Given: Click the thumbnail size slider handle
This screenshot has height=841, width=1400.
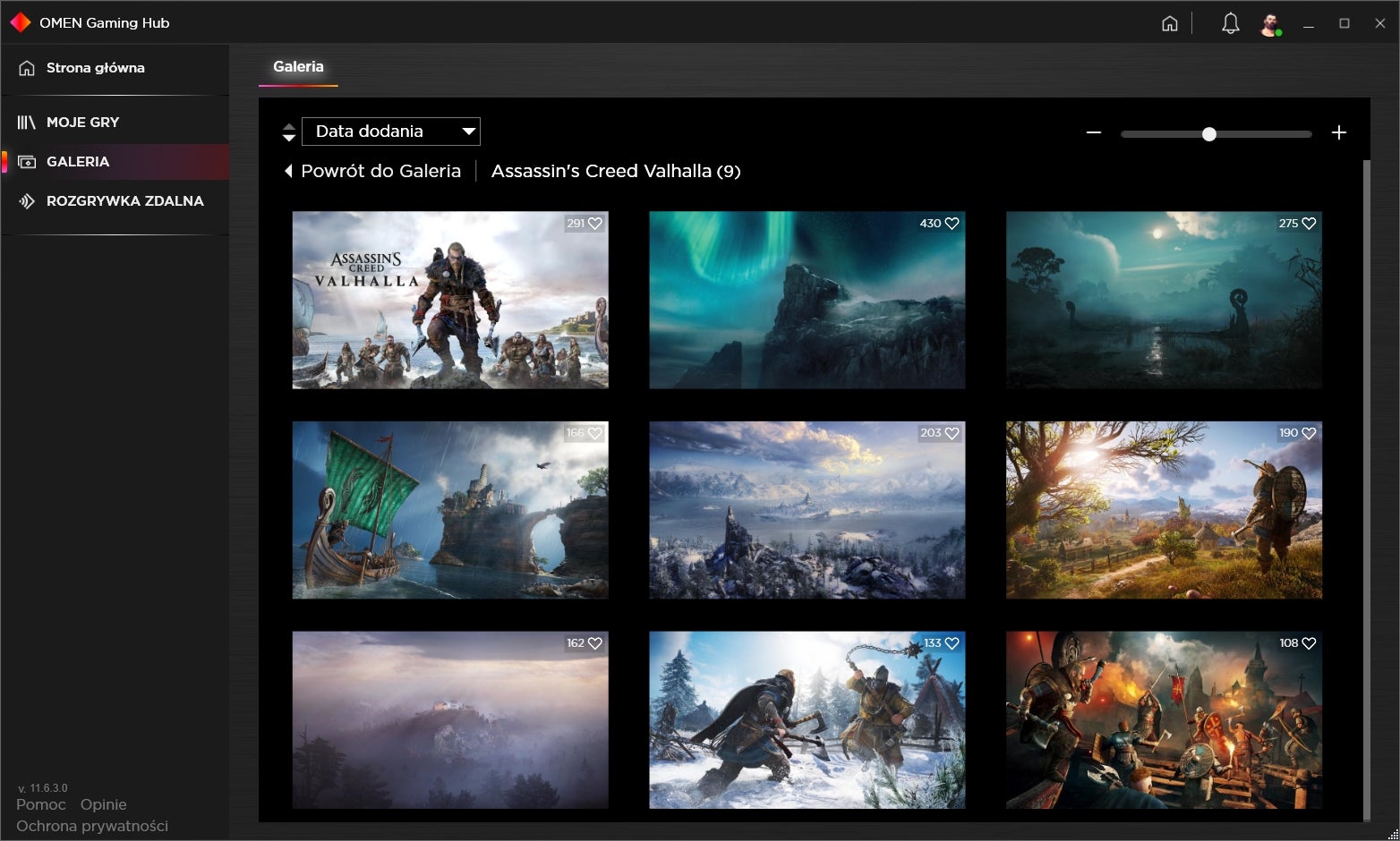Looking at the screenshot, I should click(x=1209, y=134).
